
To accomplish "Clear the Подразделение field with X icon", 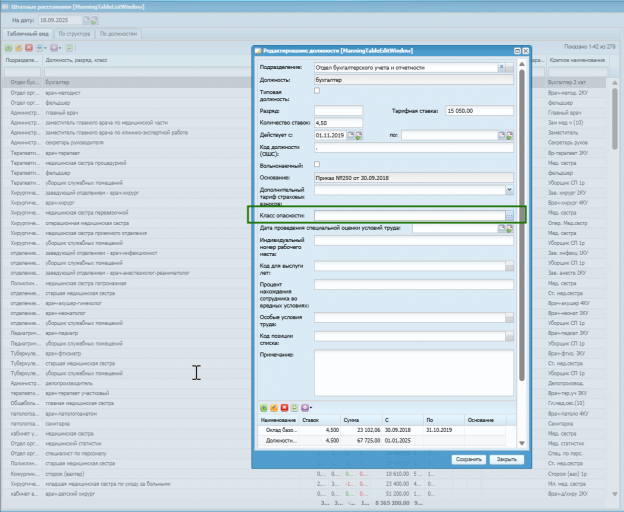I will pos(501,67).
